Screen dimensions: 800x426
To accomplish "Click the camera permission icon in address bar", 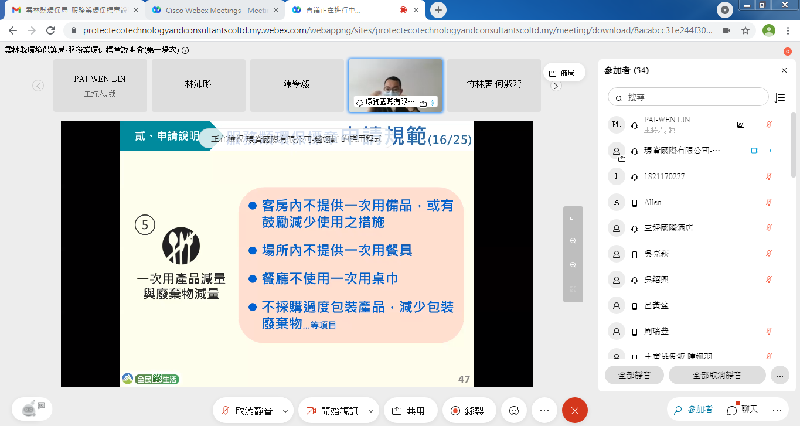I will 726,31.
